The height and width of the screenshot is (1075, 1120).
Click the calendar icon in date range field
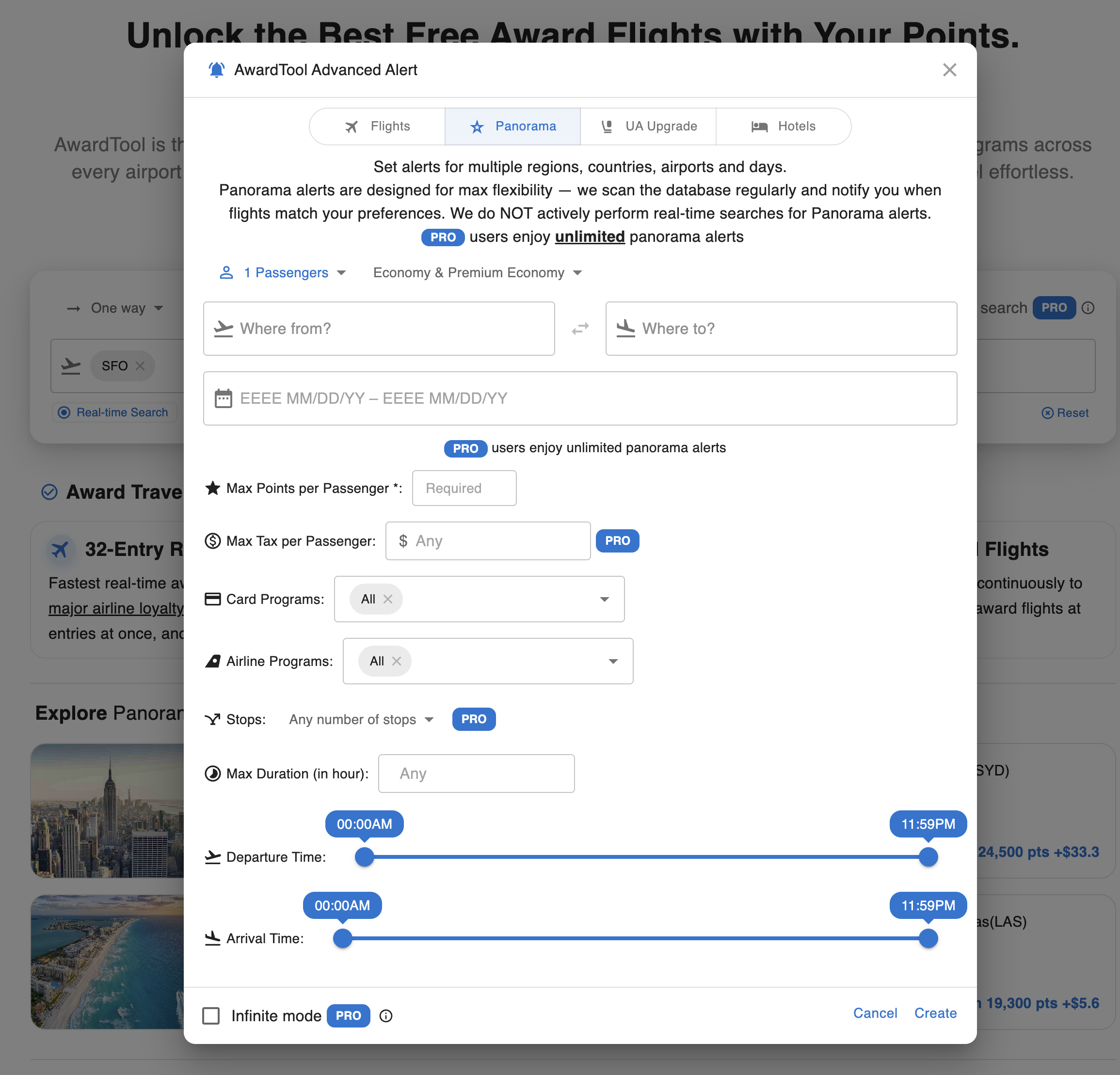tap(223, 398)
